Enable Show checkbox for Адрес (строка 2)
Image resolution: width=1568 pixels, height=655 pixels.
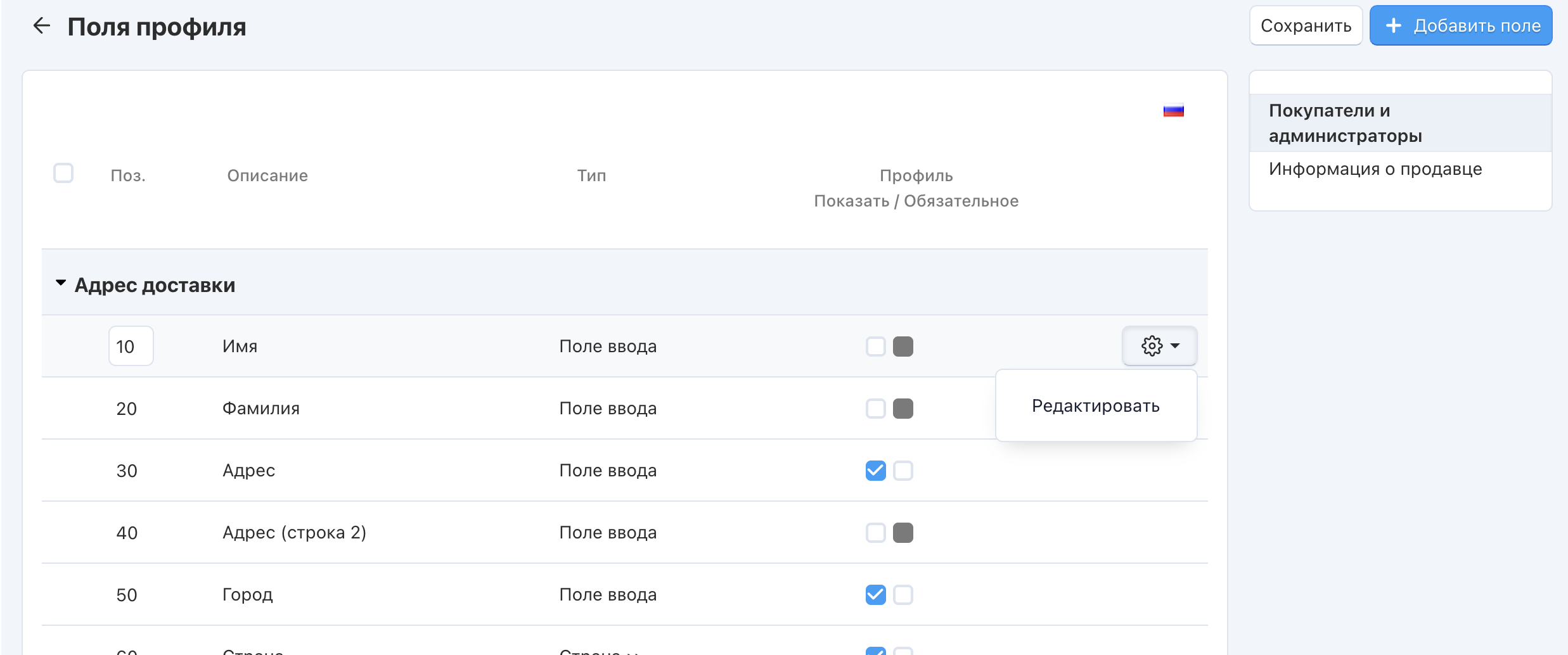[x=875, y=533]
